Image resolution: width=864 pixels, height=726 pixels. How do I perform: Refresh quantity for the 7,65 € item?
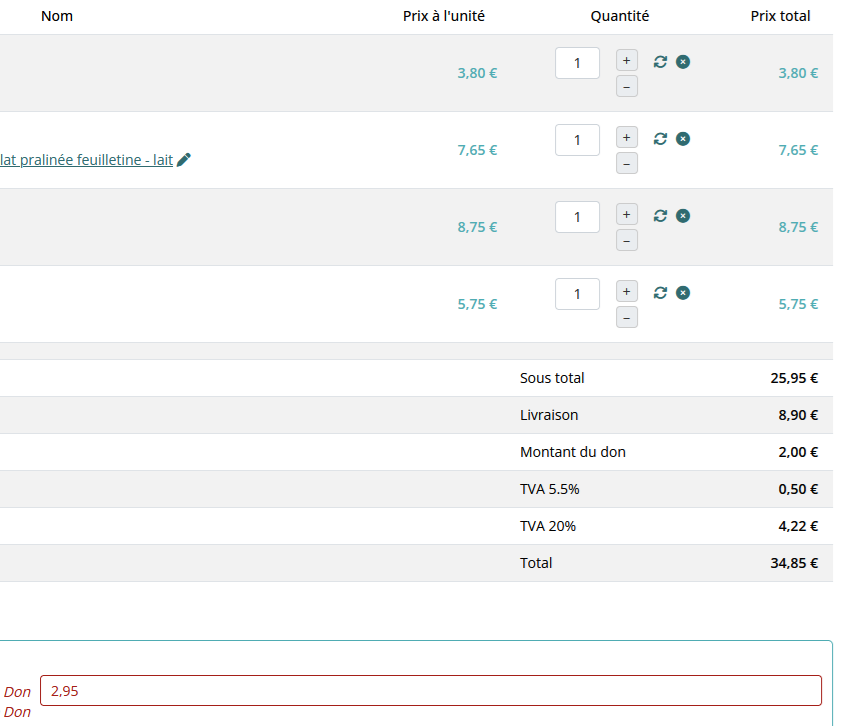(660, 139)
